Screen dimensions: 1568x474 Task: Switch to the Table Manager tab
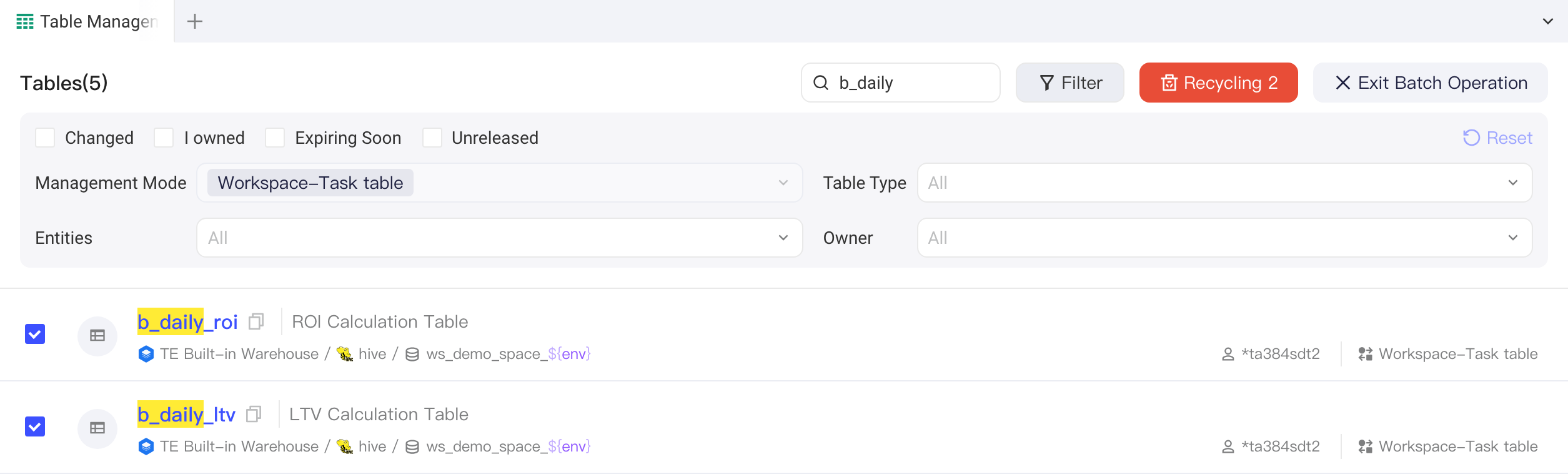(87, 21)
